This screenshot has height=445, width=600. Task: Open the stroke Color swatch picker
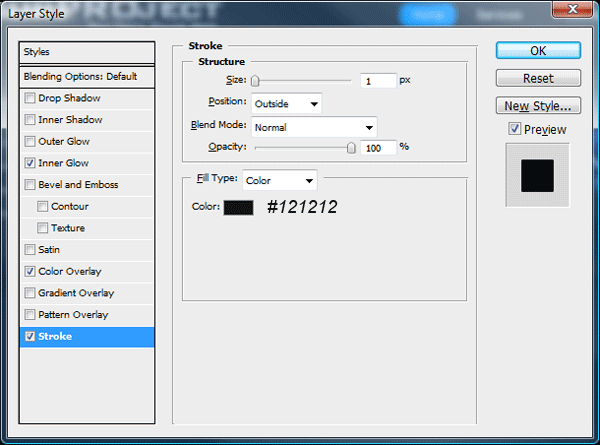(x=238, y=207)
